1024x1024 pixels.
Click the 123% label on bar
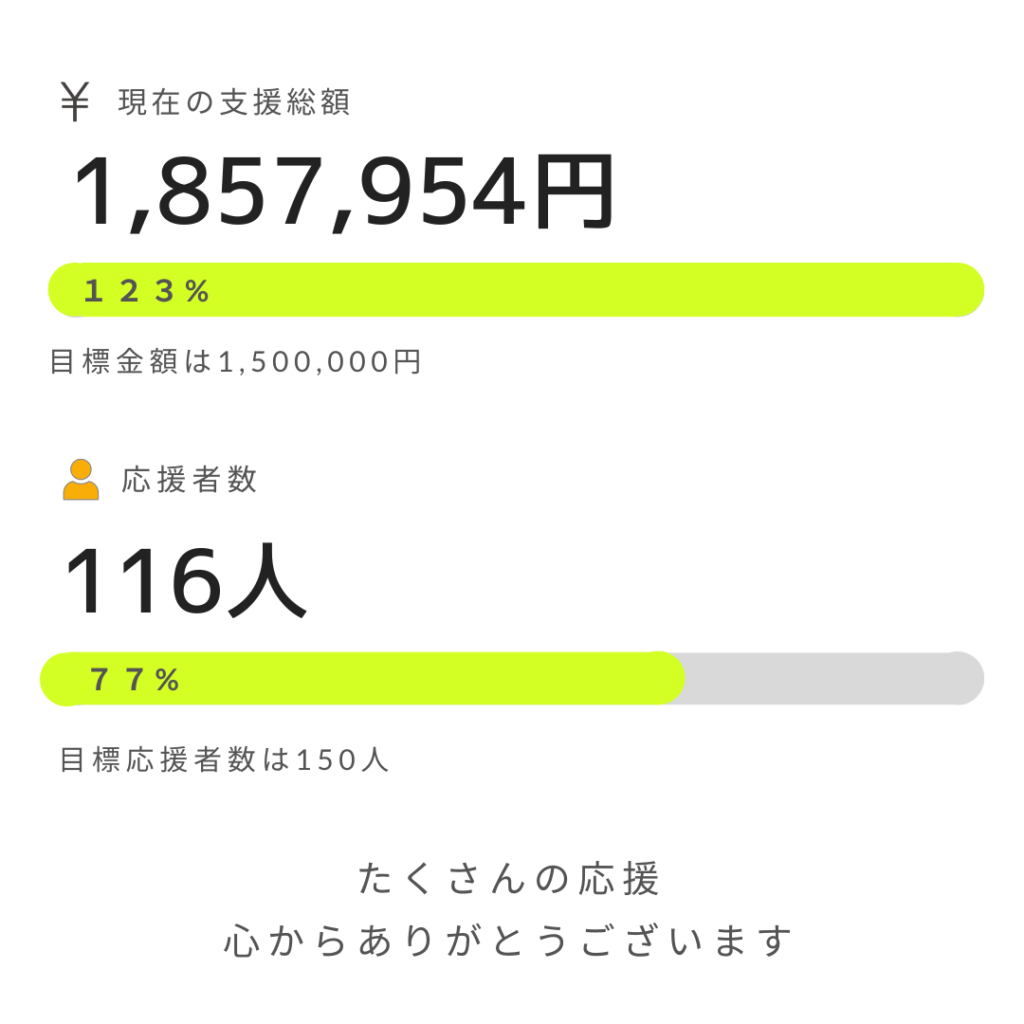(x=146, y=291)
